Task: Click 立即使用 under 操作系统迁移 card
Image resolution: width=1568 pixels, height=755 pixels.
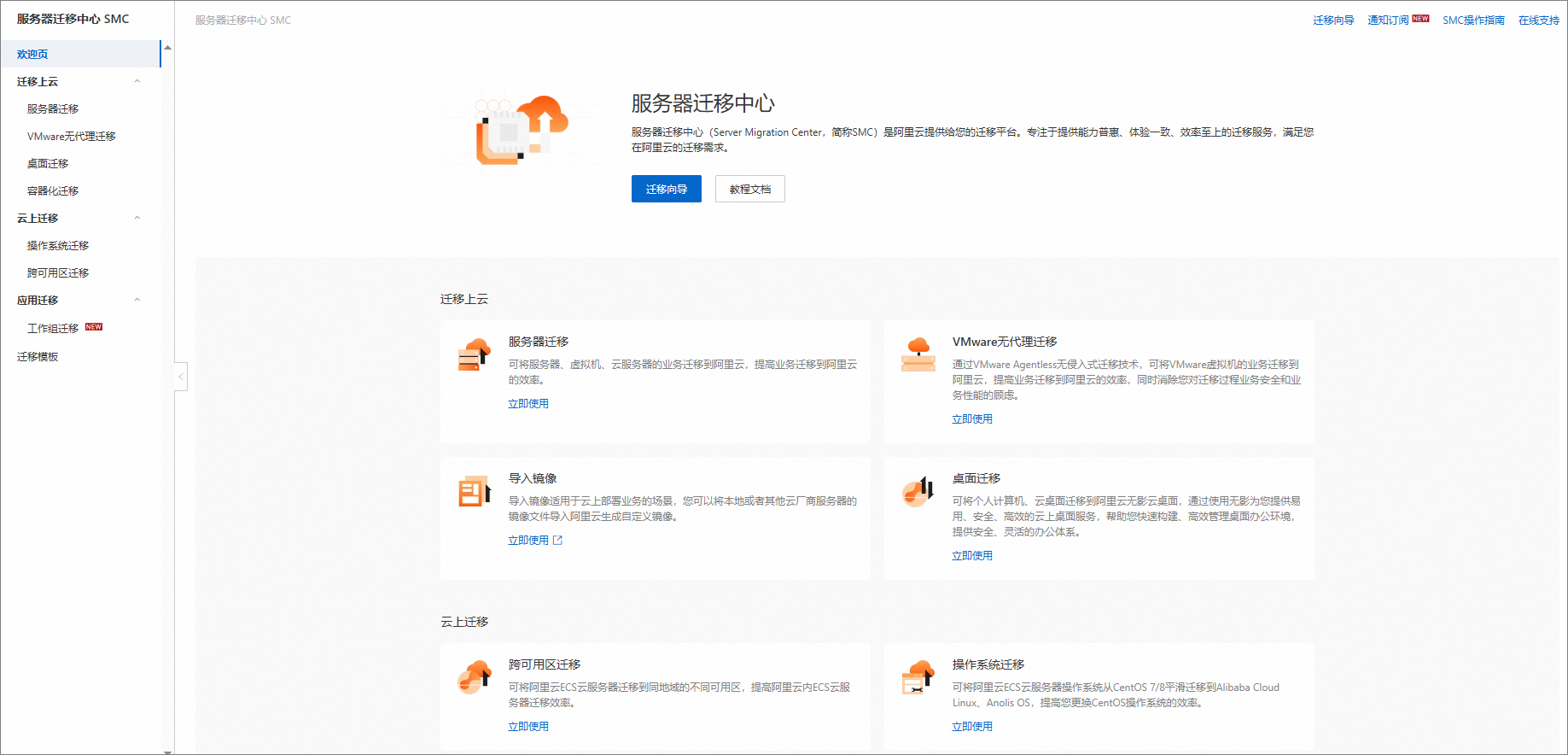Action: [x=972, y=727]
